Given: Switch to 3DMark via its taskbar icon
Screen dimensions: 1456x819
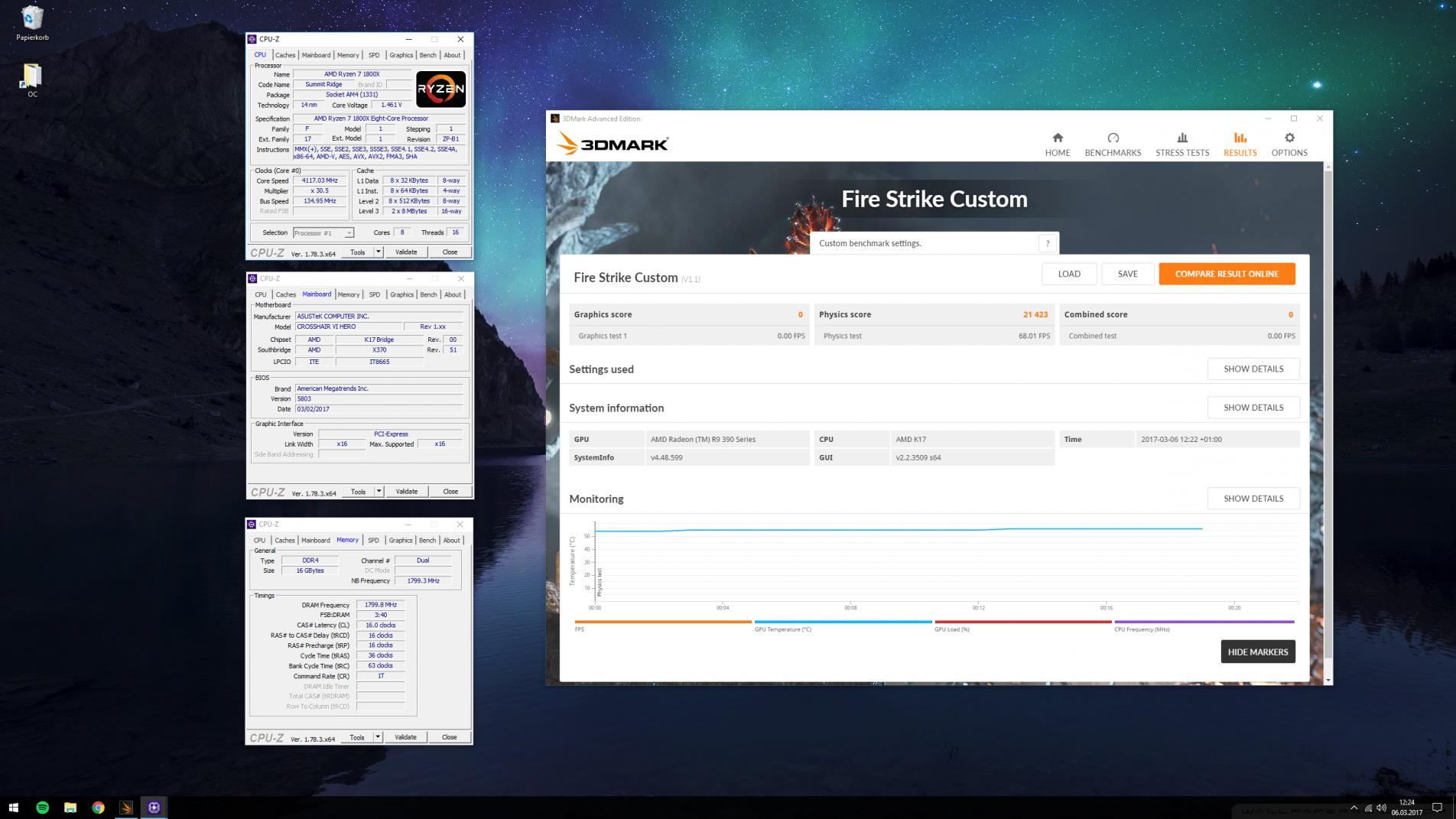Looking at the screenshot, I should 126,807.
